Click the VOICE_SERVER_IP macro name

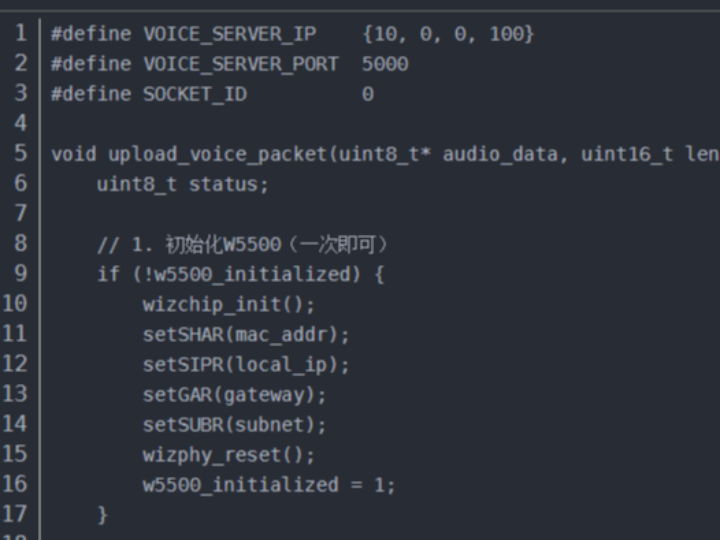[229, 34]
